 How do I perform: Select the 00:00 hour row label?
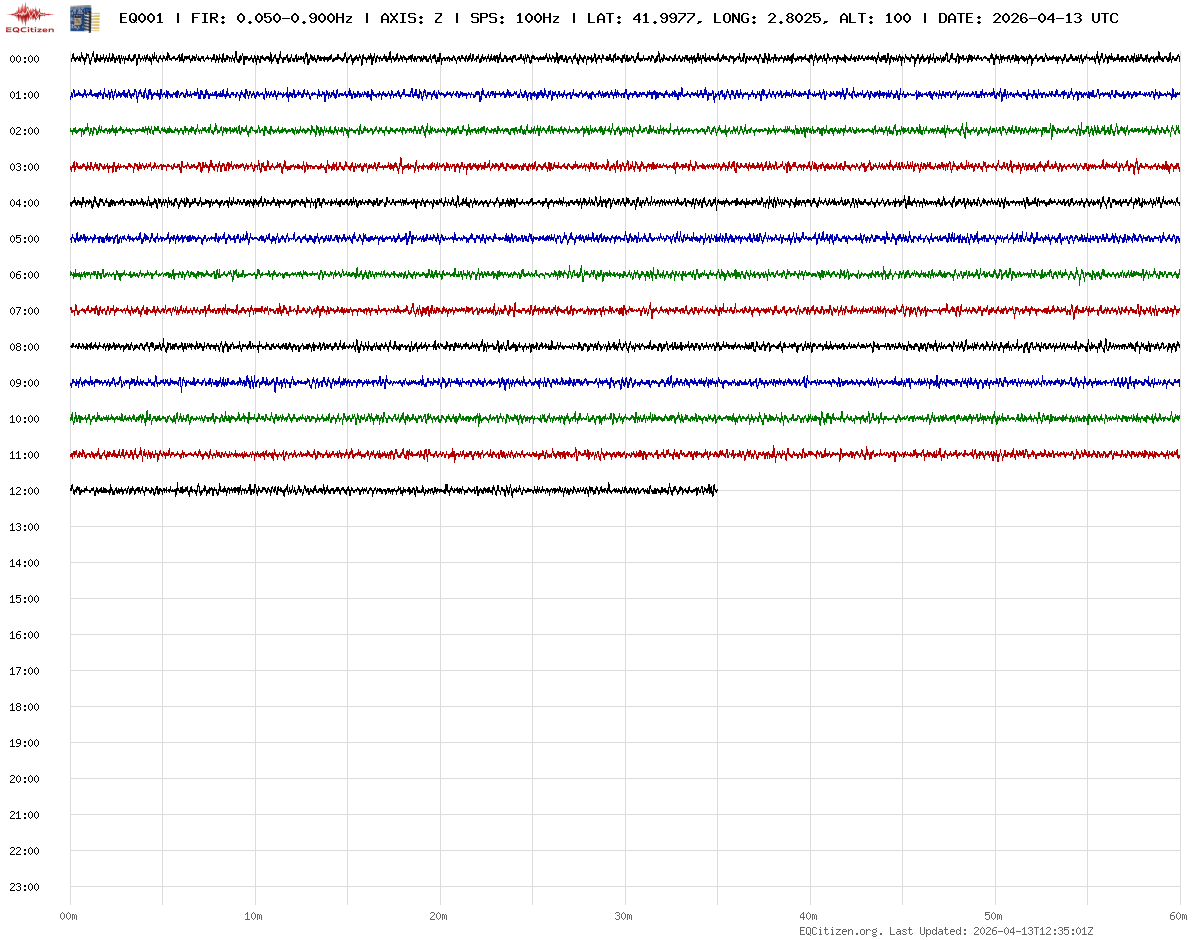(x=24, y=60)
